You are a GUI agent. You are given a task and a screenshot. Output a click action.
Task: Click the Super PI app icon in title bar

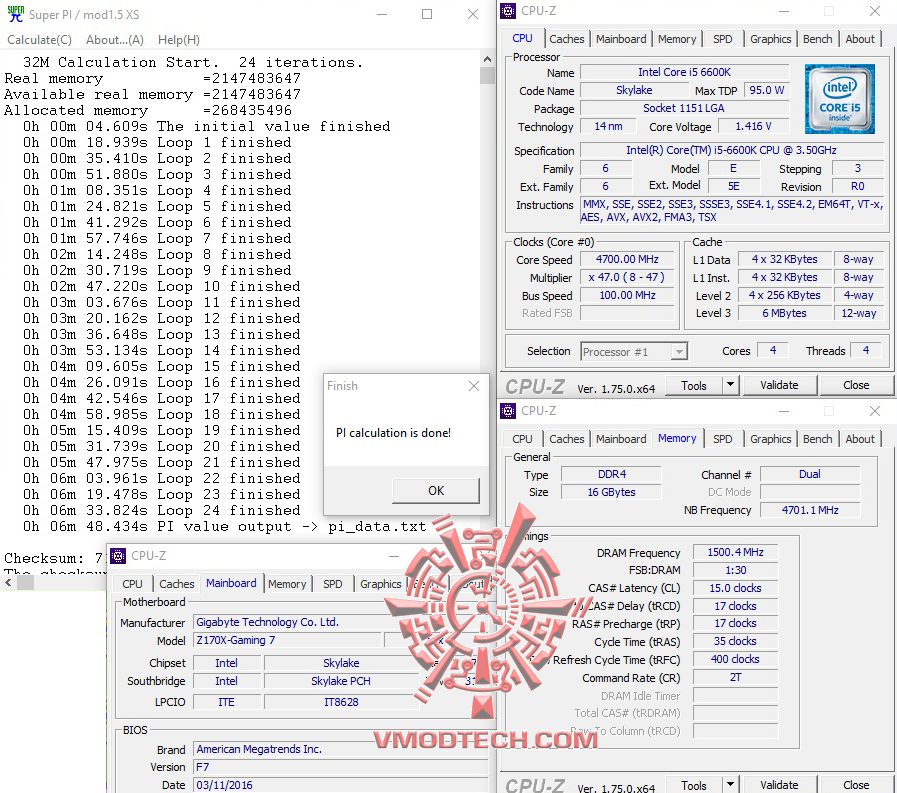click(x=15, y=14)
